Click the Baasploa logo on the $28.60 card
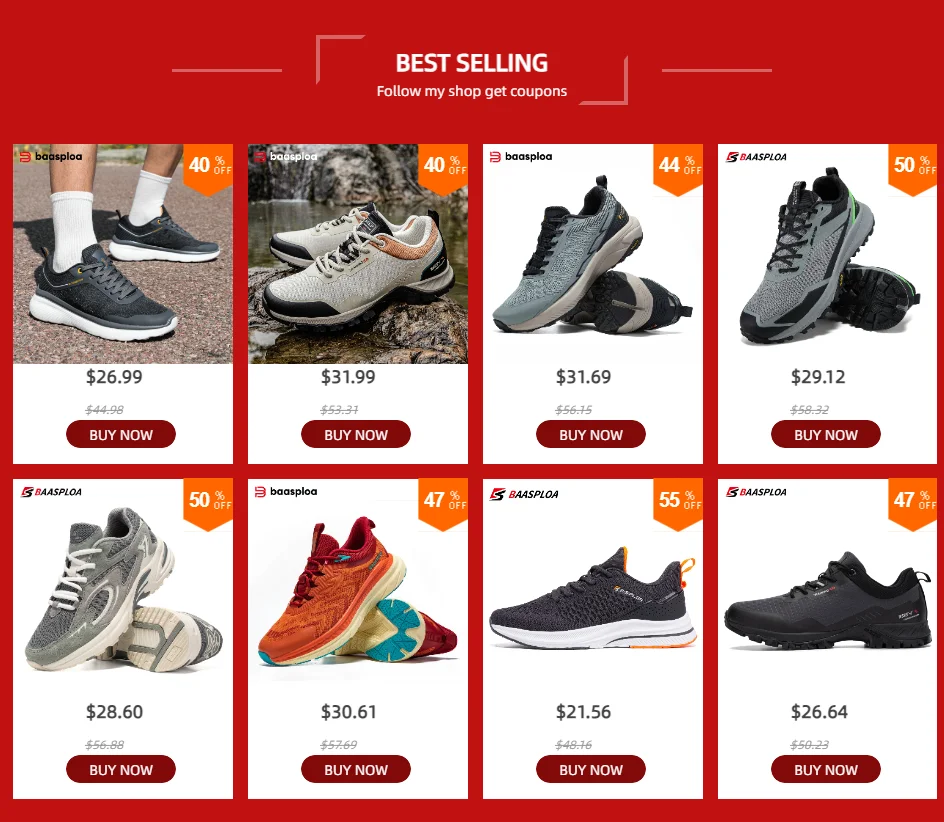Image resolution: width=944 pixels, height=822 pixels. (51, 492)
